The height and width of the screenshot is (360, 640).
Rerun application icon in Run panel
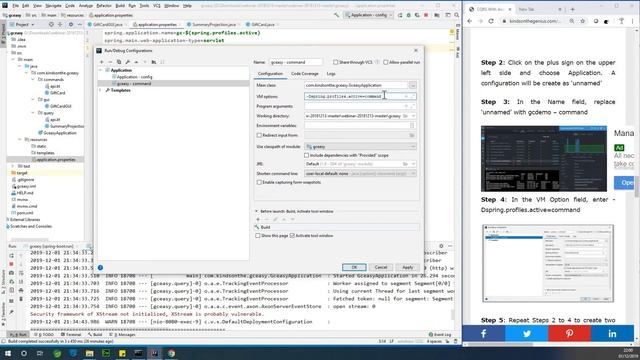point(11,256)
